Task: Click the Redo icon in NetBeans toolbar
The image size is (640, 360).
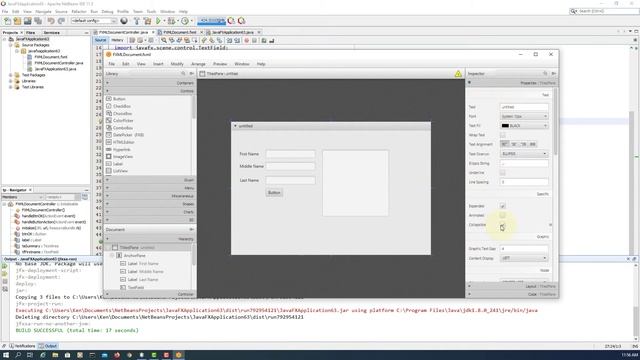Action: (61, 21)
